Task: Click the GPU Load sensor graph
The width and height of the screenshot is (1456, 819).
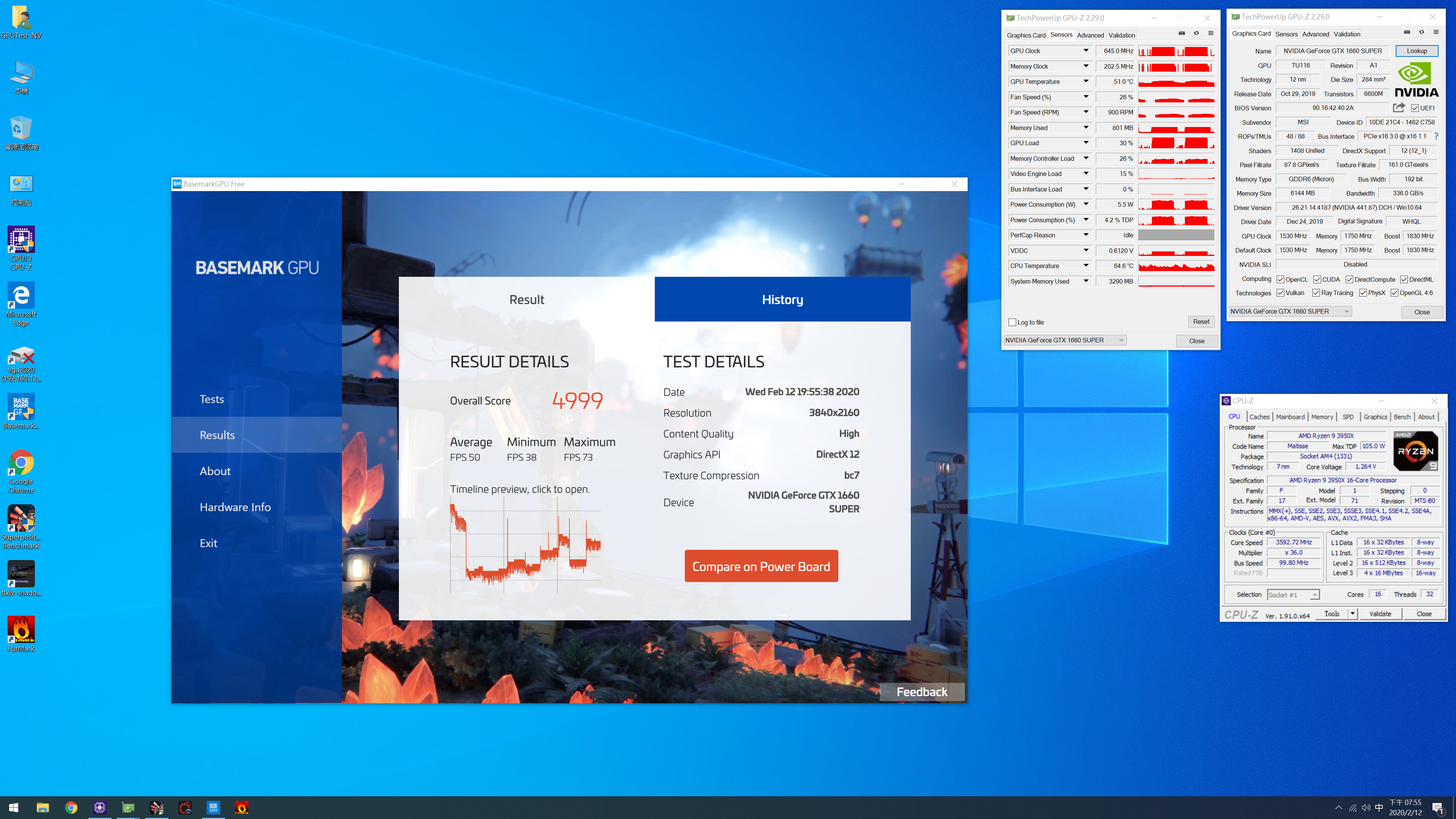Action: pyautogui.click(x=1176, y=143)
